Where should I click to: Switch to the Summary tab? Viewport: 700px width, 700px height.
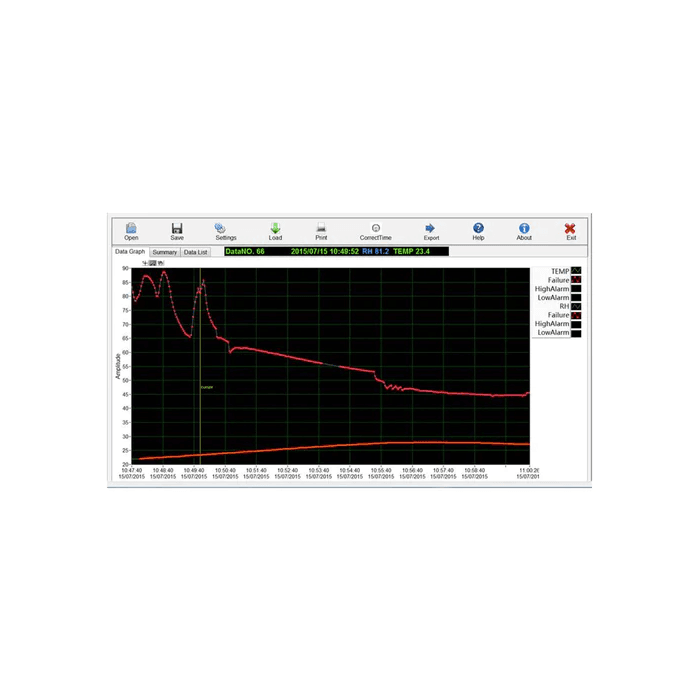coord(164,253)
